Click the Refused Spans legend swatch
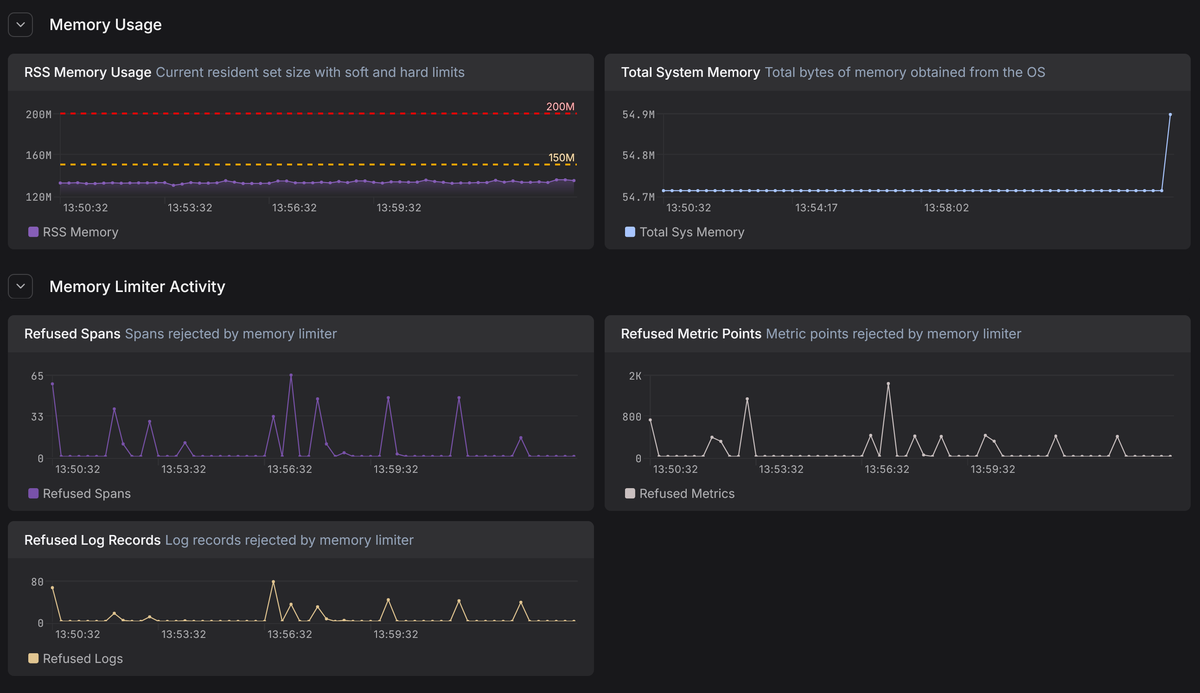Image resolution: width=1200 pixels, height=693 pixels. click(33, 494)
